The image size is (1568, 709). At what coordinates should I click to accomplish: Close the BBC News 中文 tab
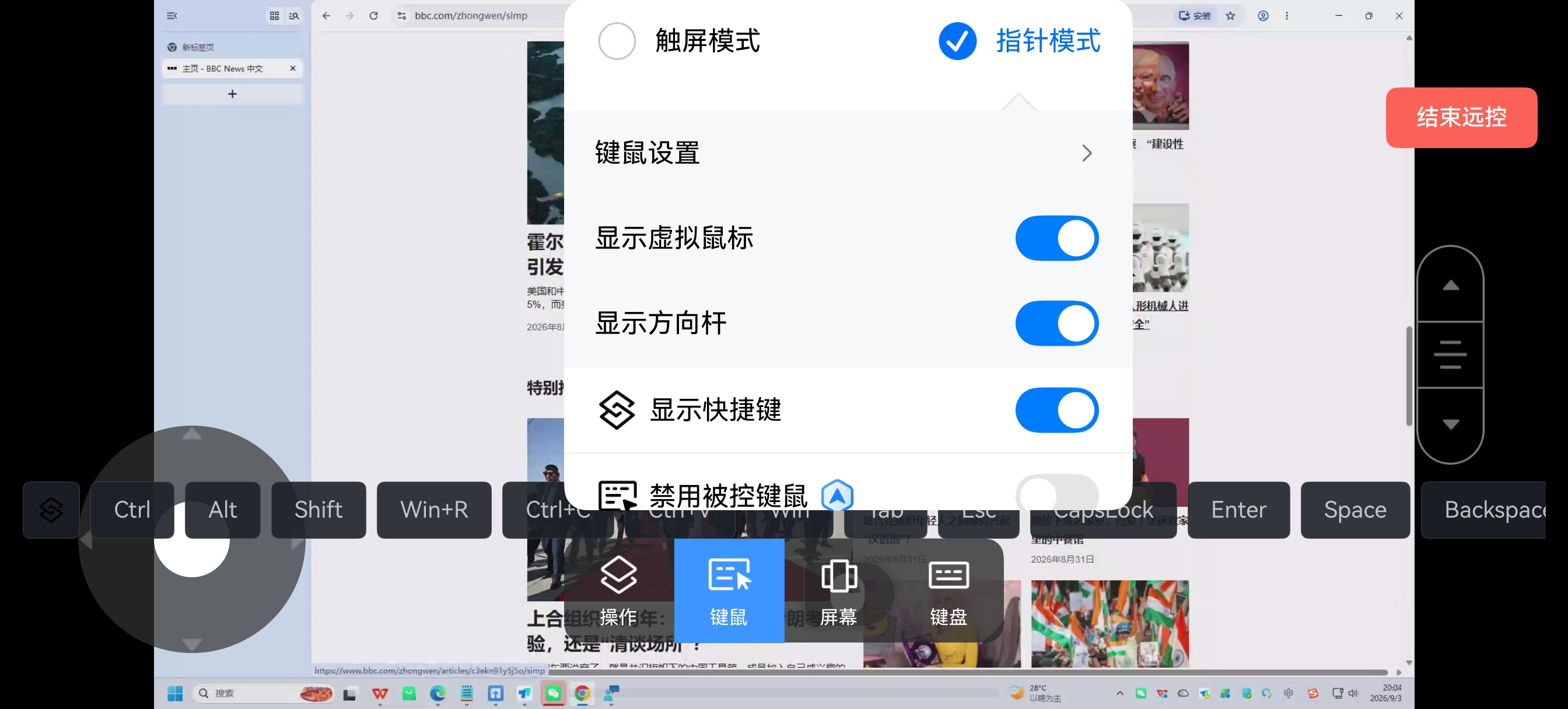point(293,68)
